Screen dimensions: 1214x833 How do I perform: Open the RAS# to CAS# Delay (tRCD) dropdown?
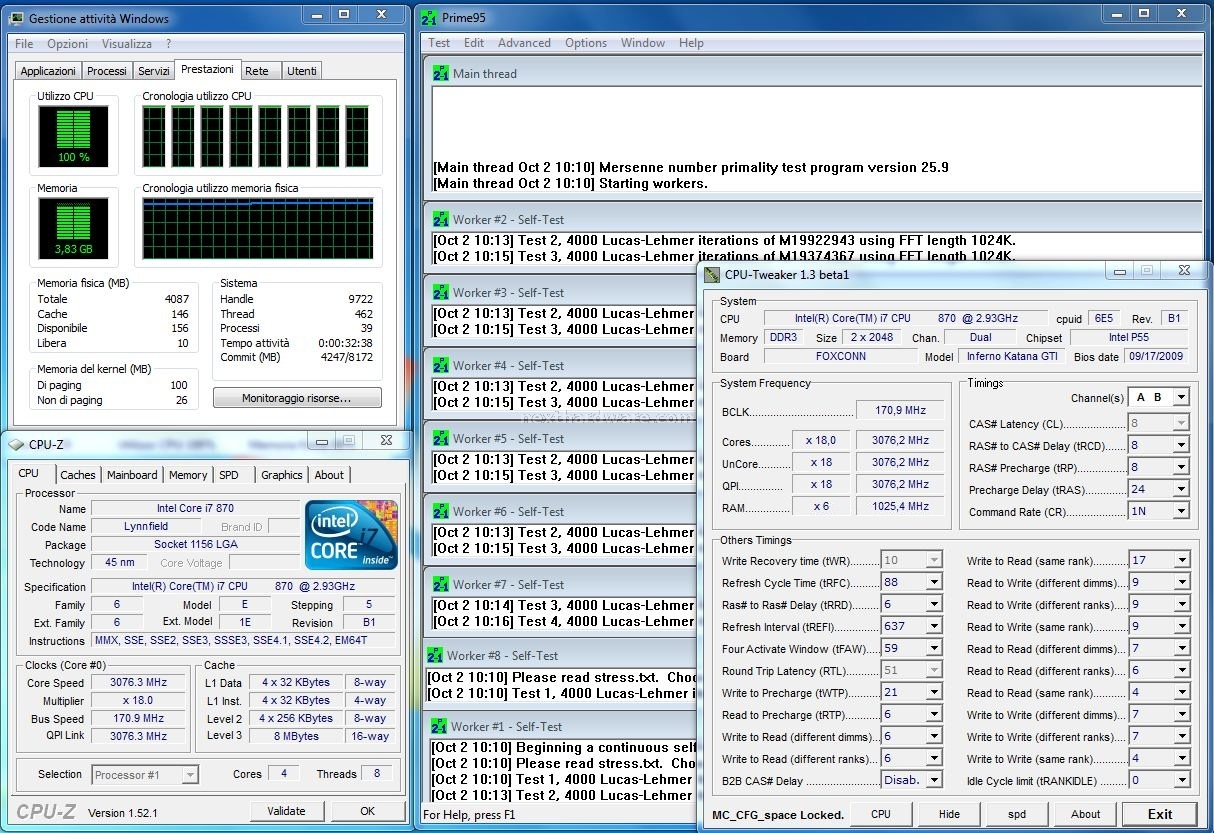point(1181,445)
